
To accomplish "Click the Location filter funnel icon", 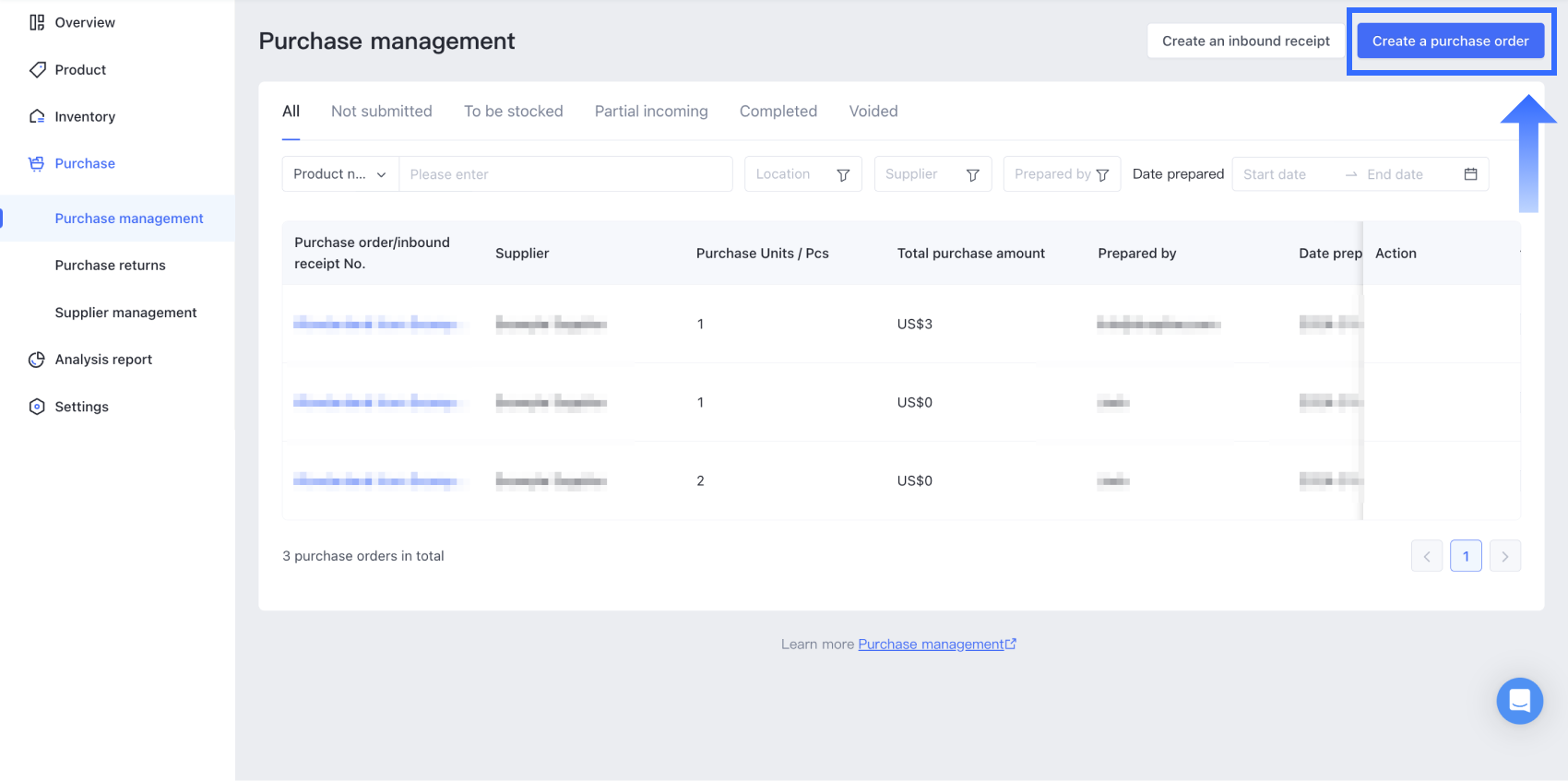I will click(843, 174).
